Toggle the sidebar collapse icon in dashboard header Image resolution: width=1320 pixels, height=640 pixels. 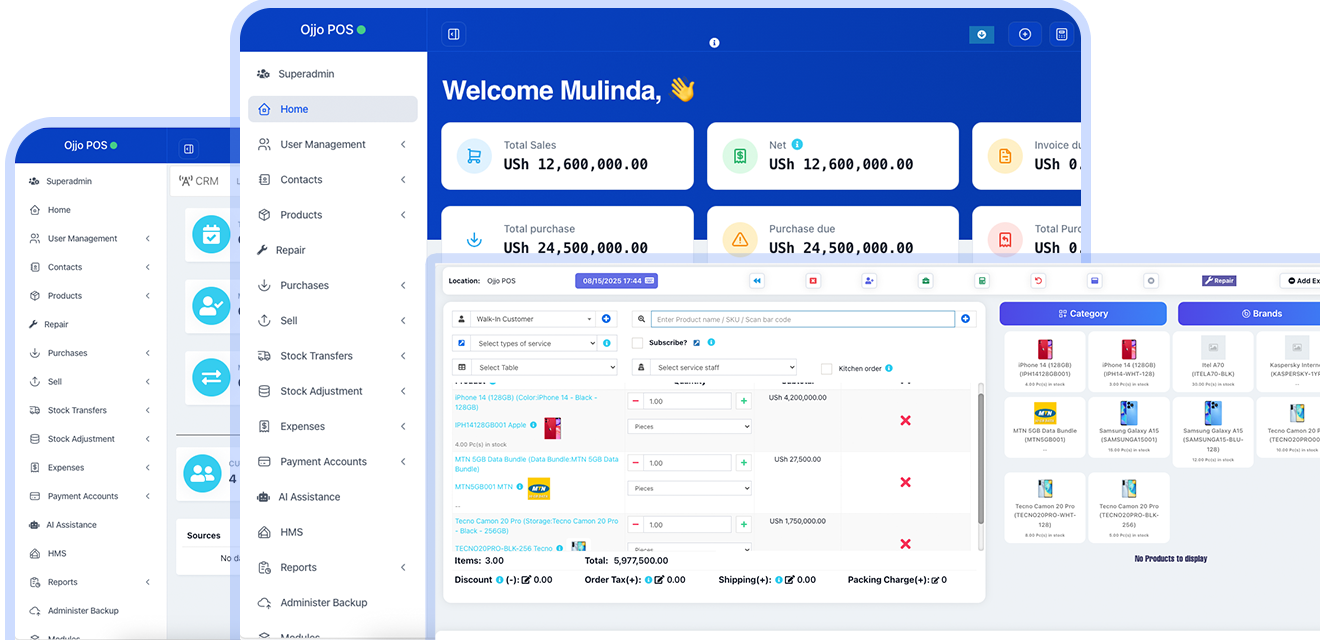454,34
